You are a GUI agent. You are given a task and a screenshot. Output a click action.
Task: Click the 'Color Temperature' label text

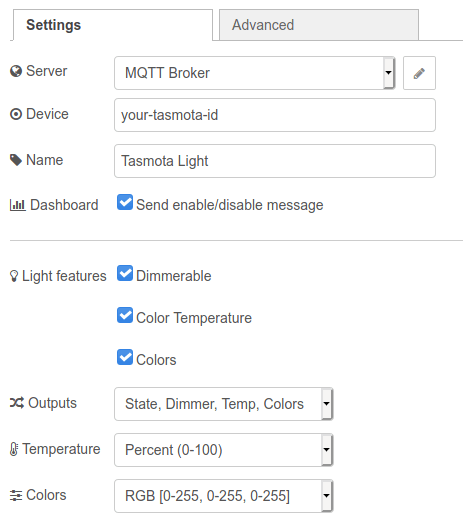[194, 318]
